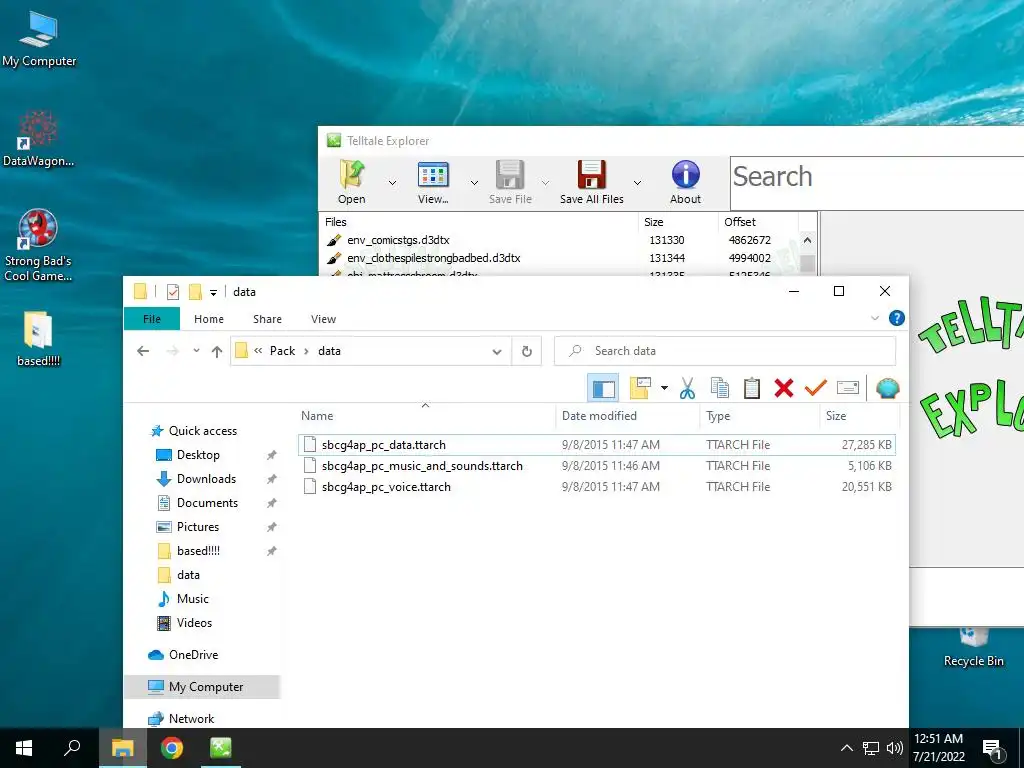This screenshot has height=768, width=1024.
Task: Click the taskbar search magnifier
Action: [72, 748]
